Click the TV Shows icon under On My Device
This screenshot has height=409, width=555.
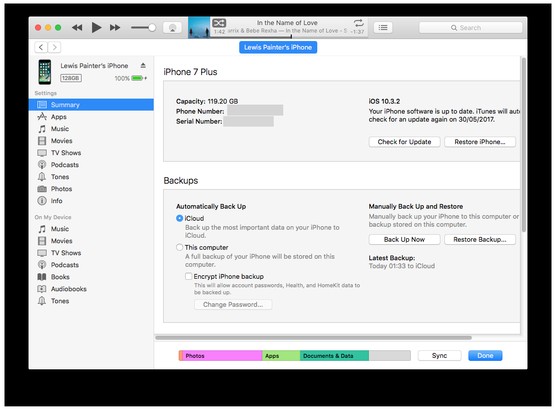(42, 253)
